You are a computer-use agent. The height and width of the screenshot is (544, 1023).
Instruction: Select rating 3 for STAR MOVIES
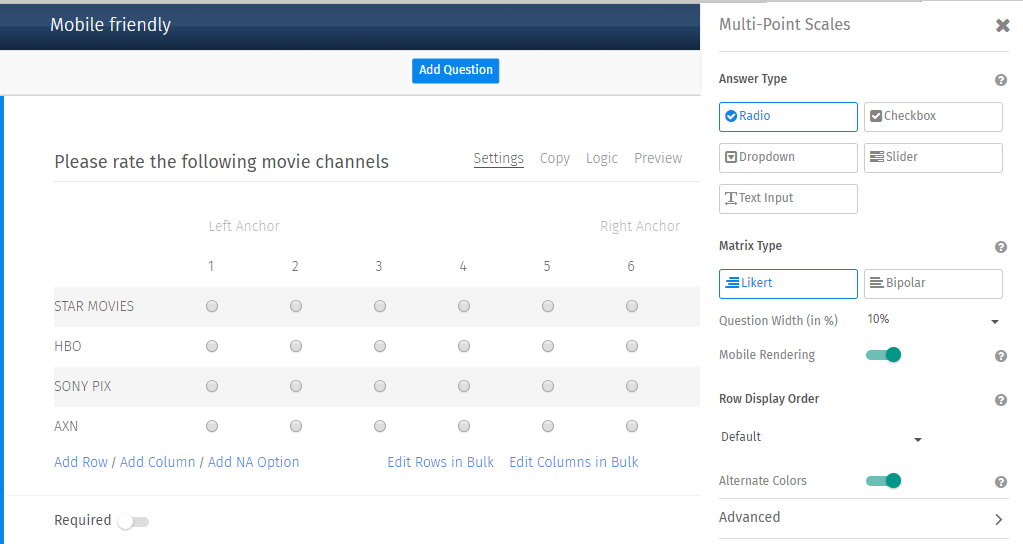[x=380, y=307]
